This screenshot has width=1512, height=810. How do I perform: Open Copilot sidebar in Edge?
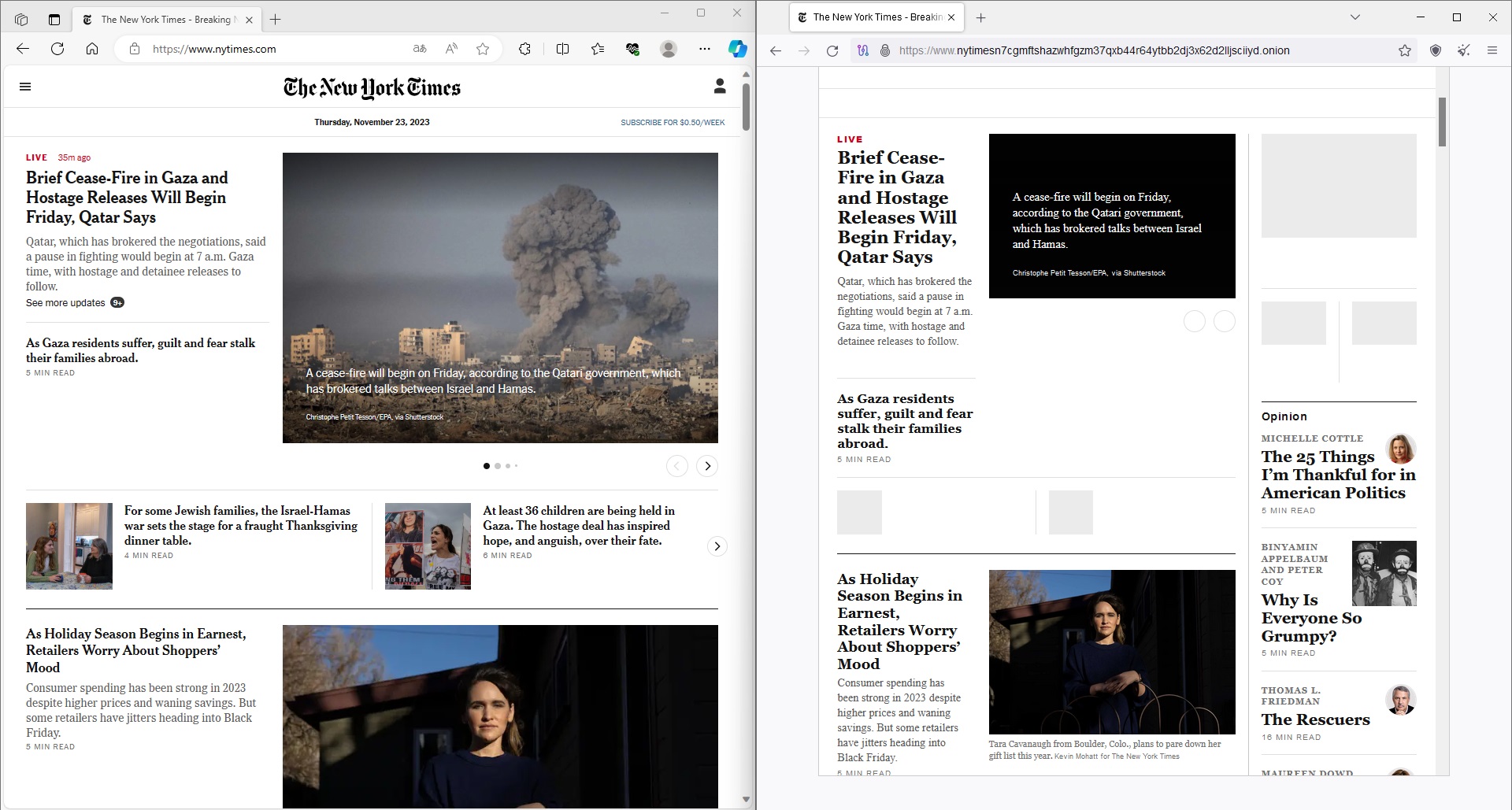738,49
